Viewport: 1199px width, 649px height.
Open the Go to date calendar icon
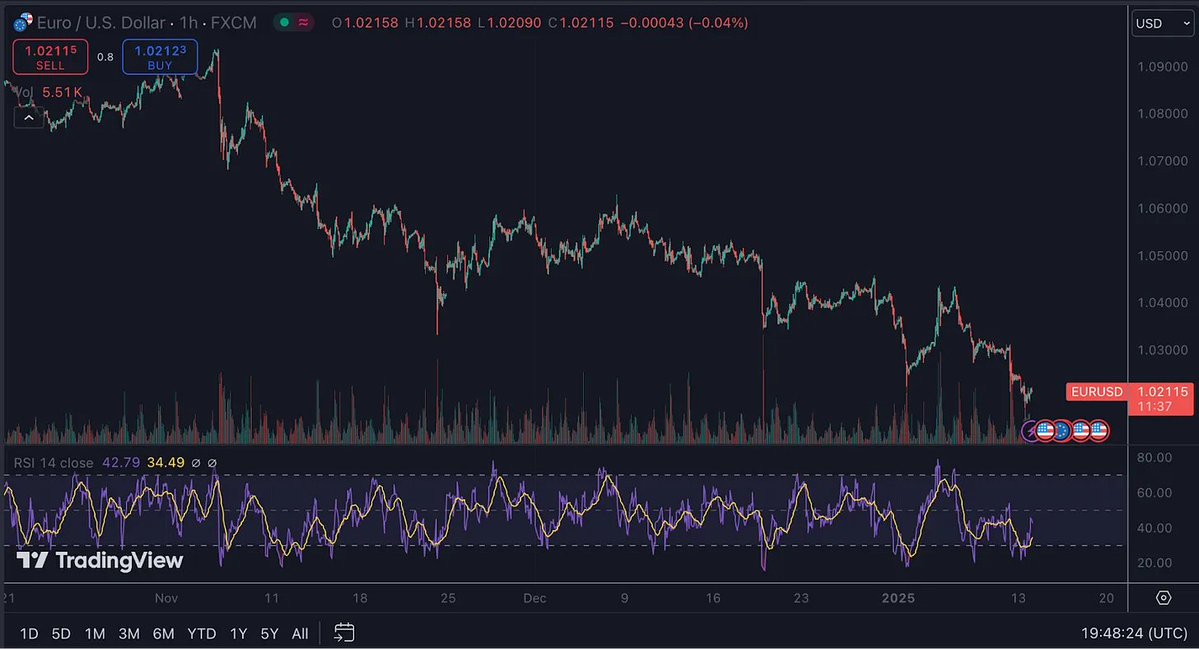click(x=344, y=632)
